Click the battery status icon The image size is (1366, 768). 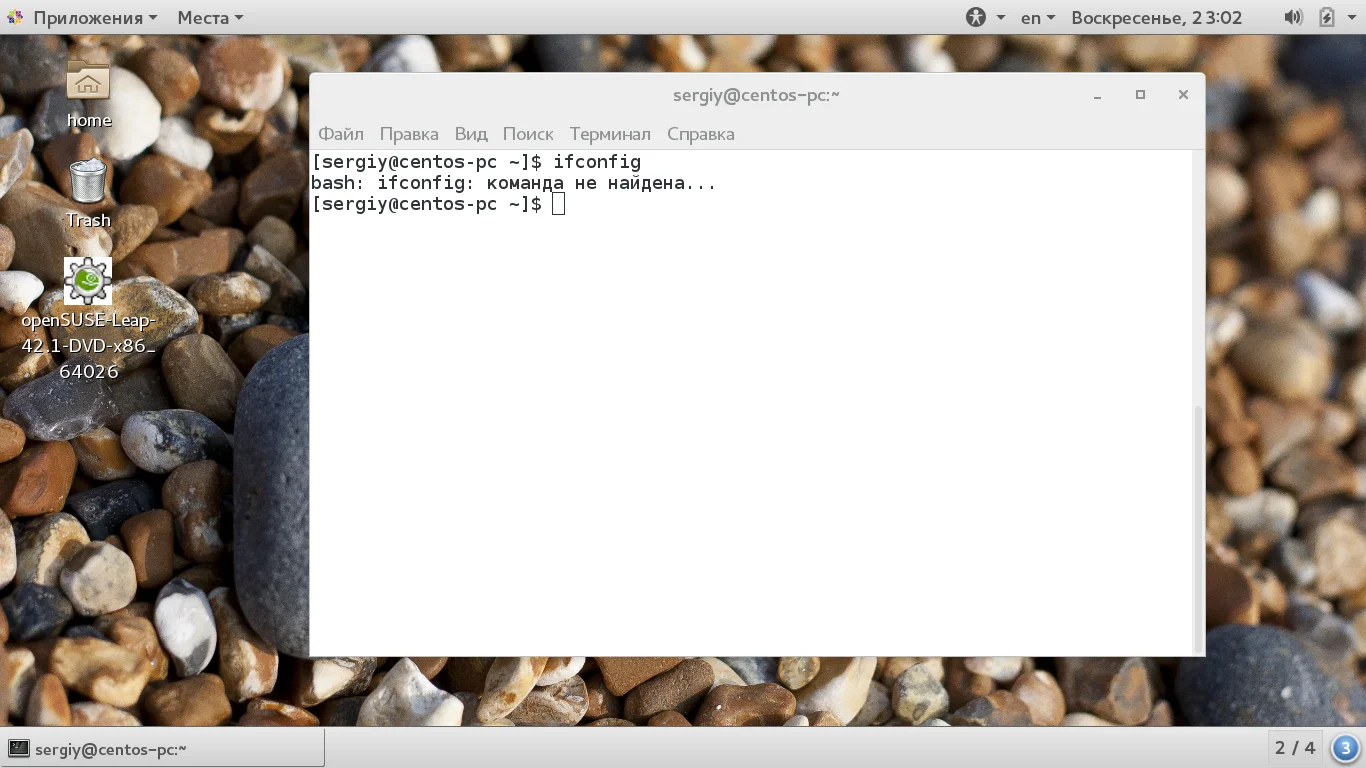pyautogui.click(x=1327, y=17)
